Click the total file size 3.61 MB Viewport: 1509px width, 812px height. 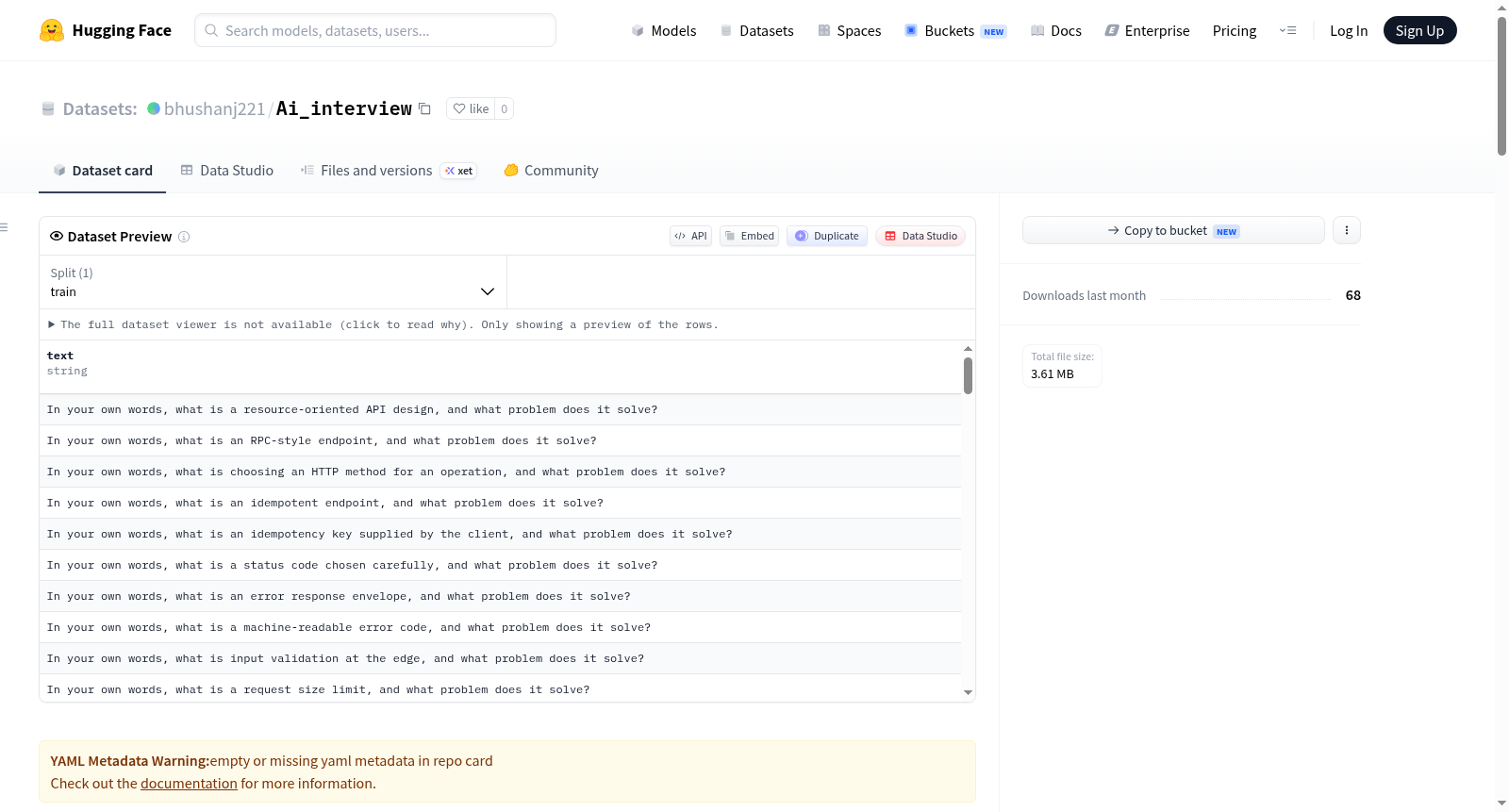click(x=1053, y=374)
